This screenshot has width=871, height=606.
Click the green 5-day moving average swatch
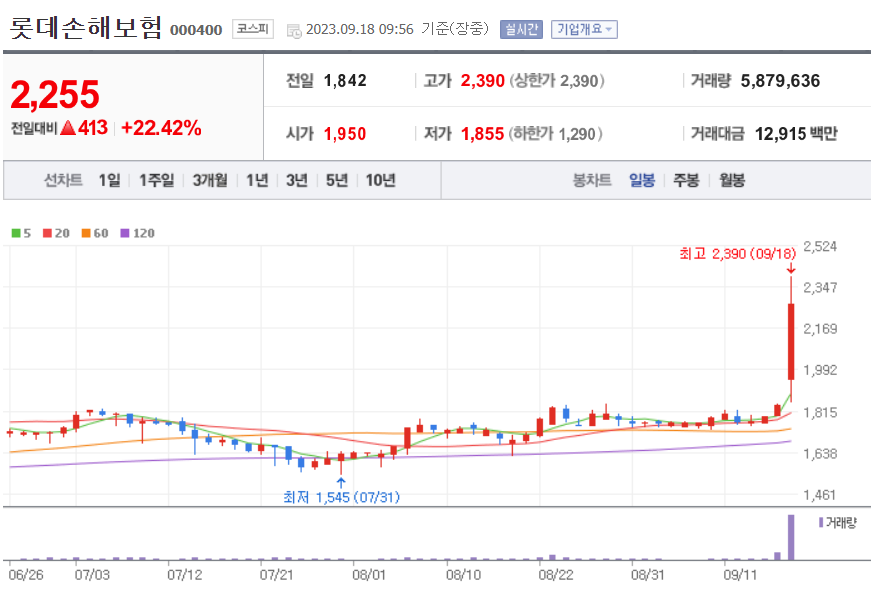pos(16,233)
